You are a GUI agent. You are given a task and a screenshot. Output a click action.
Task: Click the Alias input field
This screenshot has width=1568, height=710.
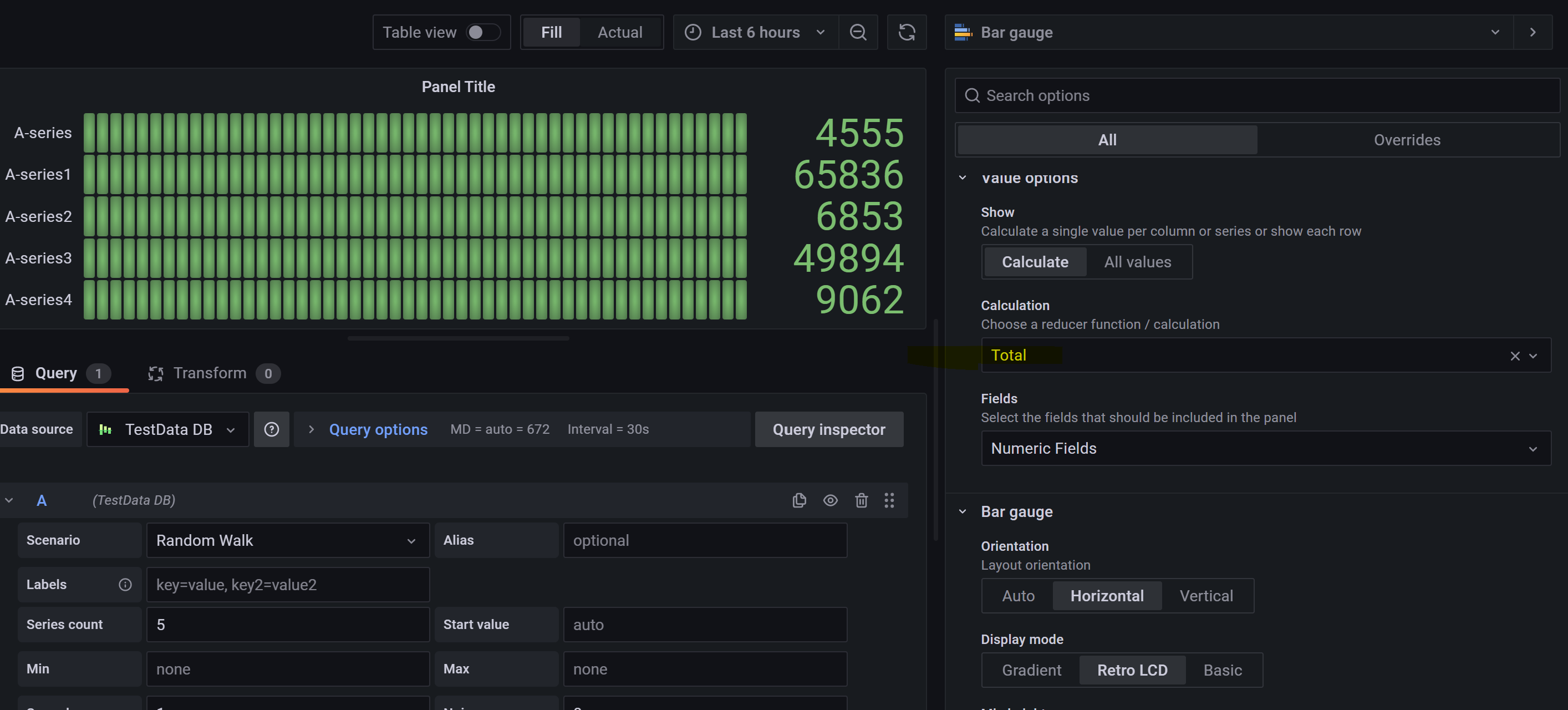coord(704,540)
